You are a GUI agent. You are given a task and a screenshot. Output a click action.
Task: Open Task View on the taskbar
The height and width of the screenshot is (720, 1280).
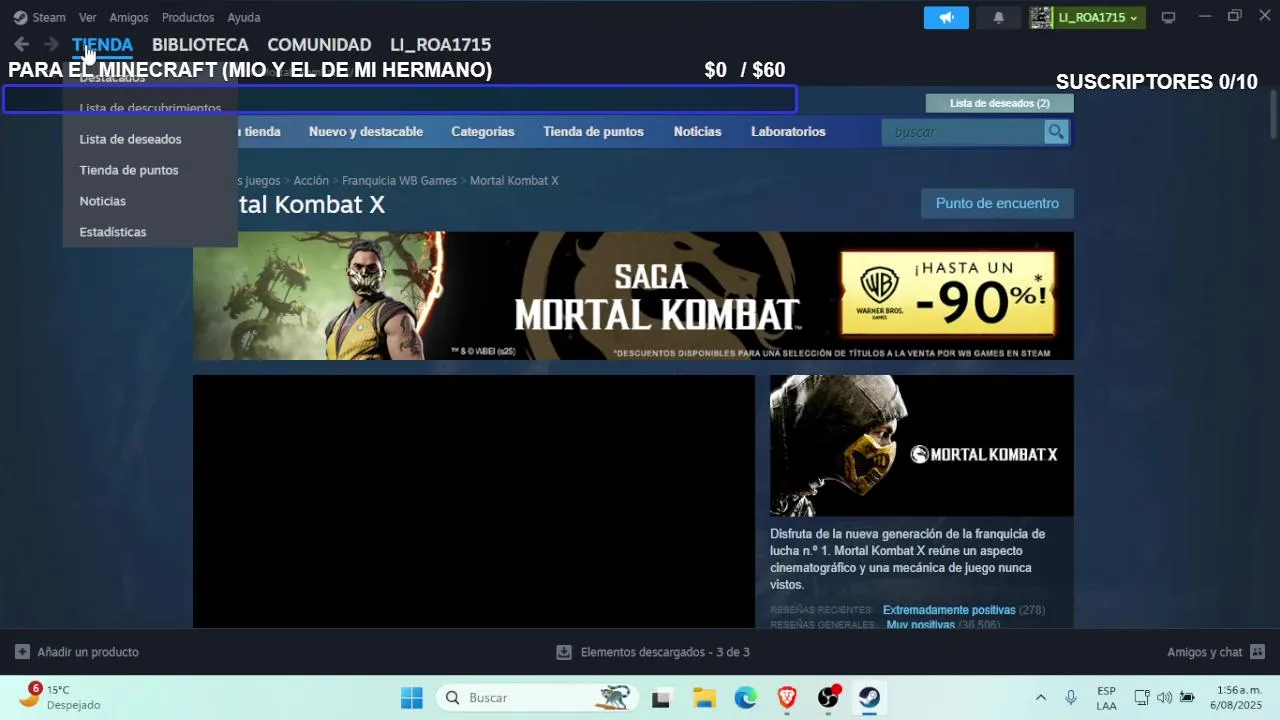point(661,698)
